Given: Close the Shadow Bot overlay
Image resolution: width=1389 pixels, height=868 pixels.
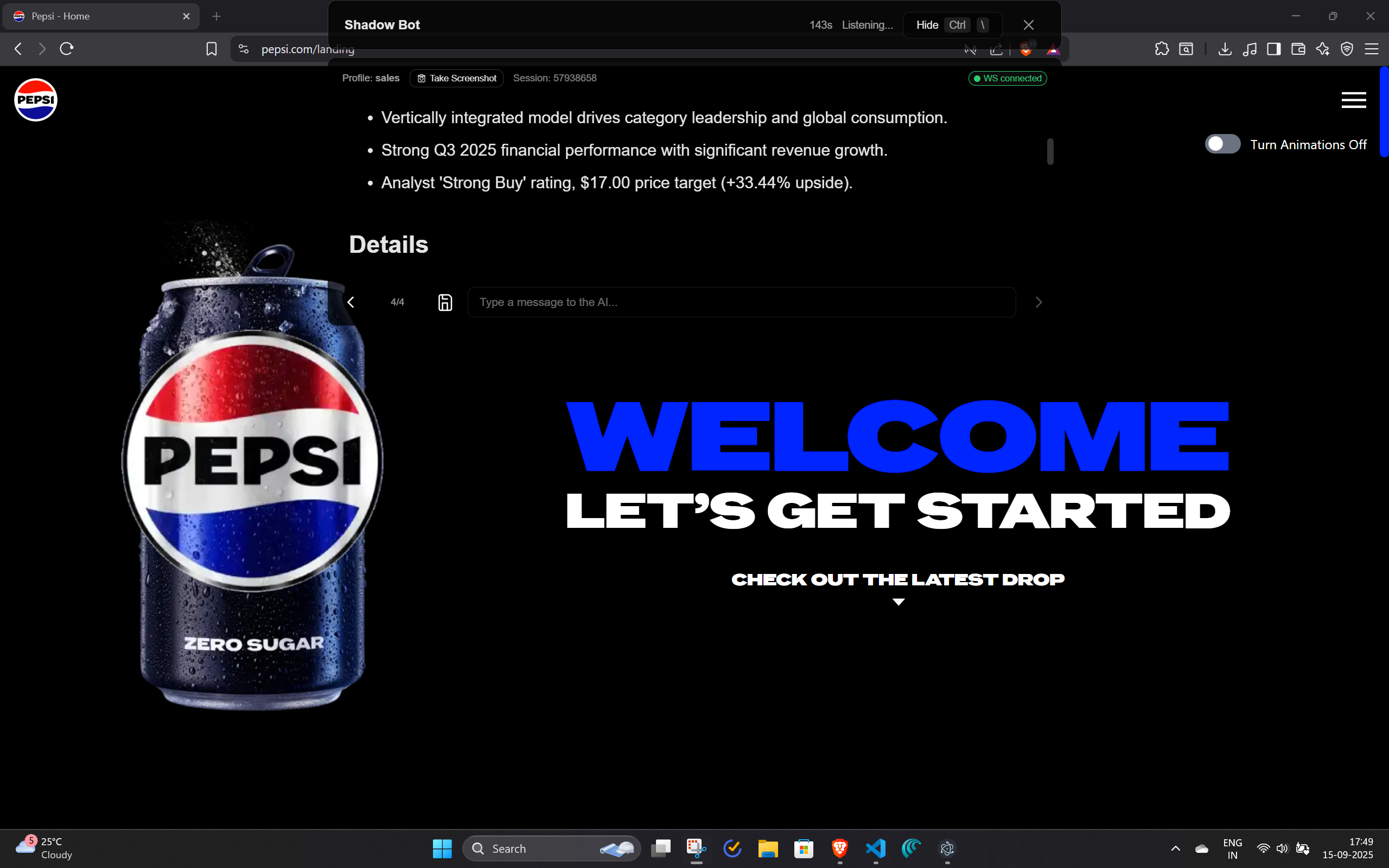Looking at the screenshot, I should tap(1028, 25).
